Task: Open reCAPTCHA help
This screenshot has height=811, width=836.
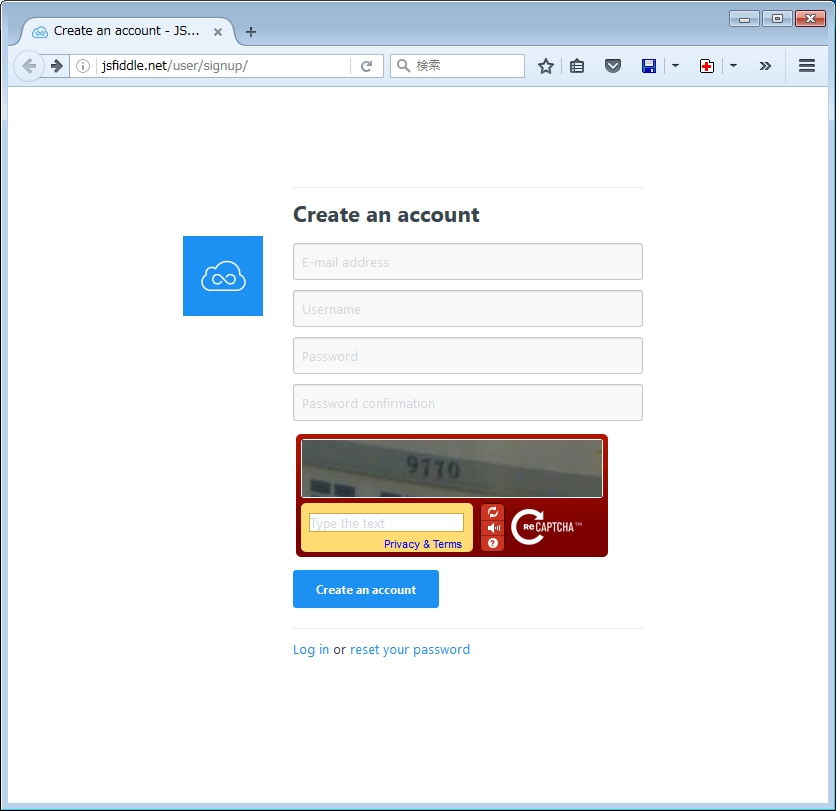Action: [492, 543]
